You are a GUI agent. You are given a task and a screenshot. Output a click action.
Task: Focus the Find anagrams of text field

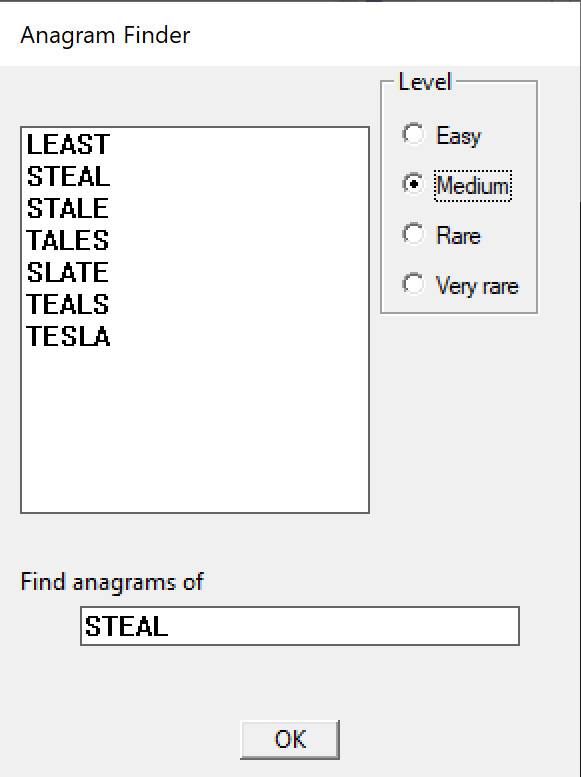tap(300, 626)
